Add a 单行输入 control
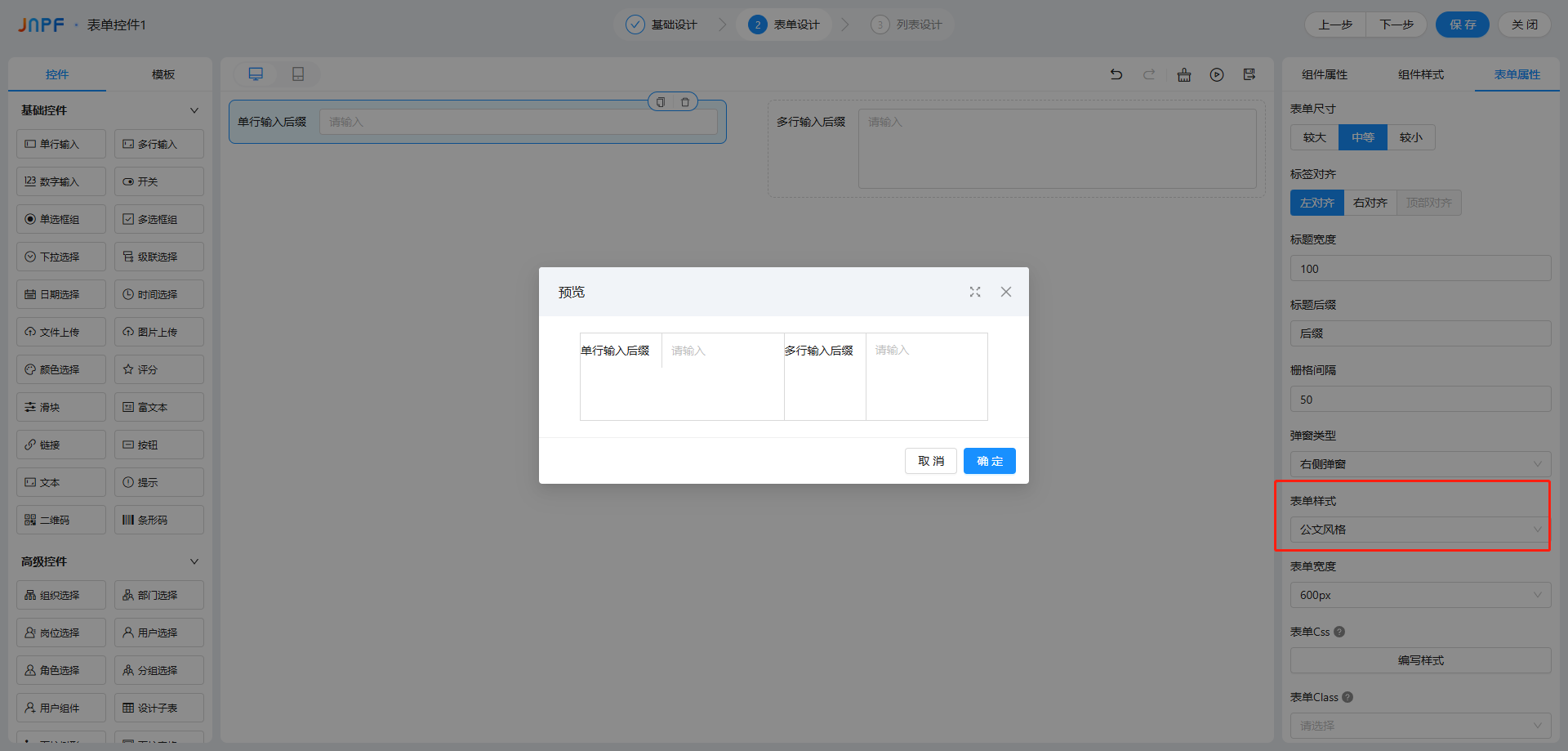This screenshot has height=751, width=1568. click(x=61, y=144)
